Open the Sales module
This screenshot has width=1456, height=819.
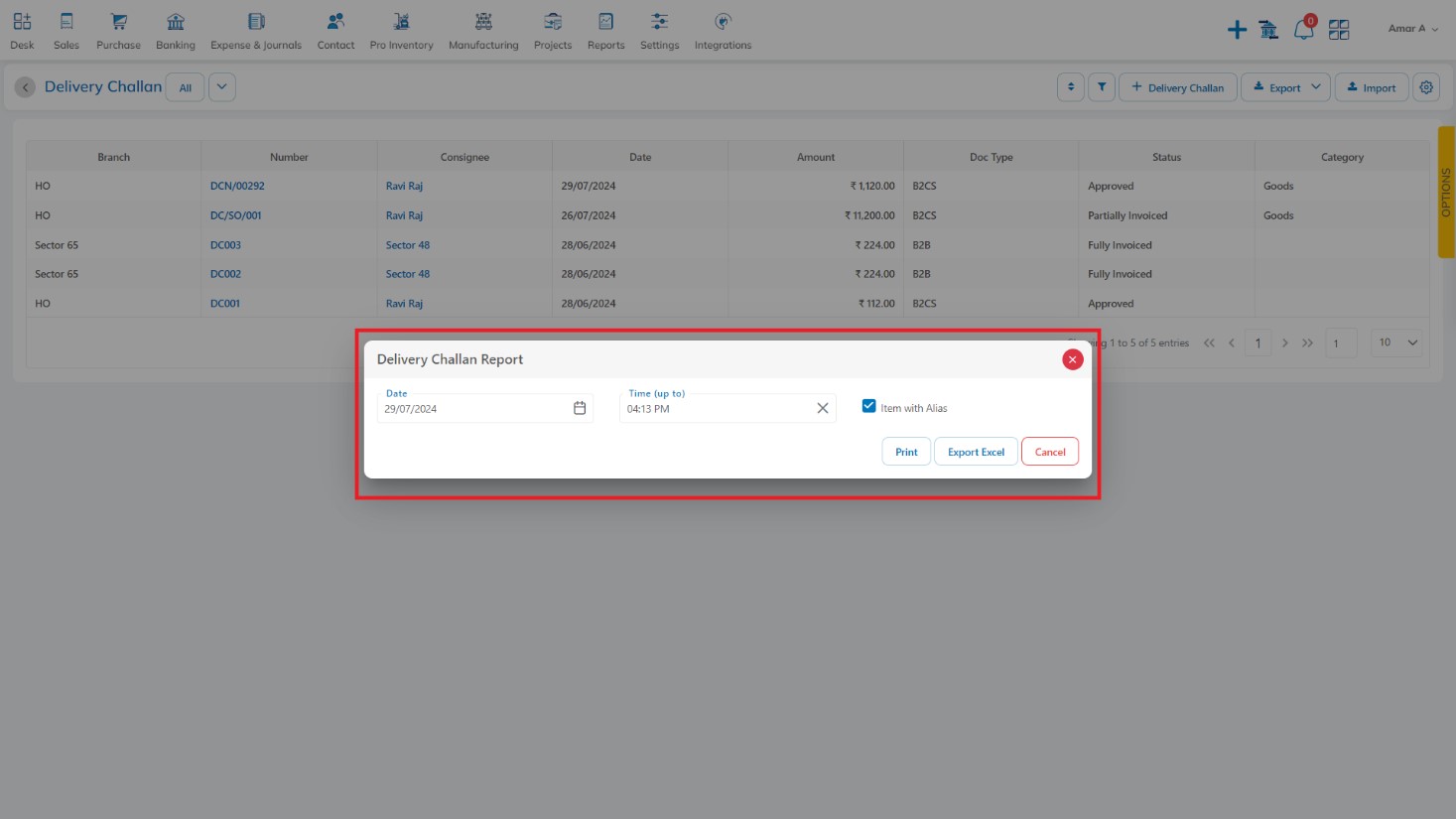(66, 31)
